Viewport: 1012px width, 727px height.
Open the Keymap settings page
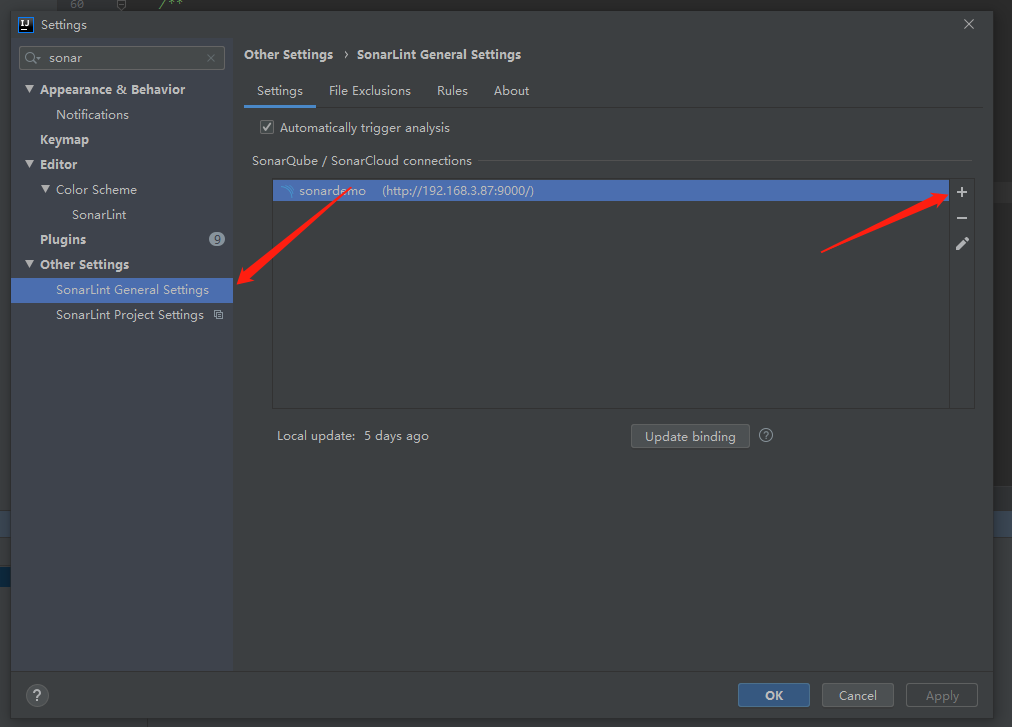pyautogui.click(x=65, y=139)
